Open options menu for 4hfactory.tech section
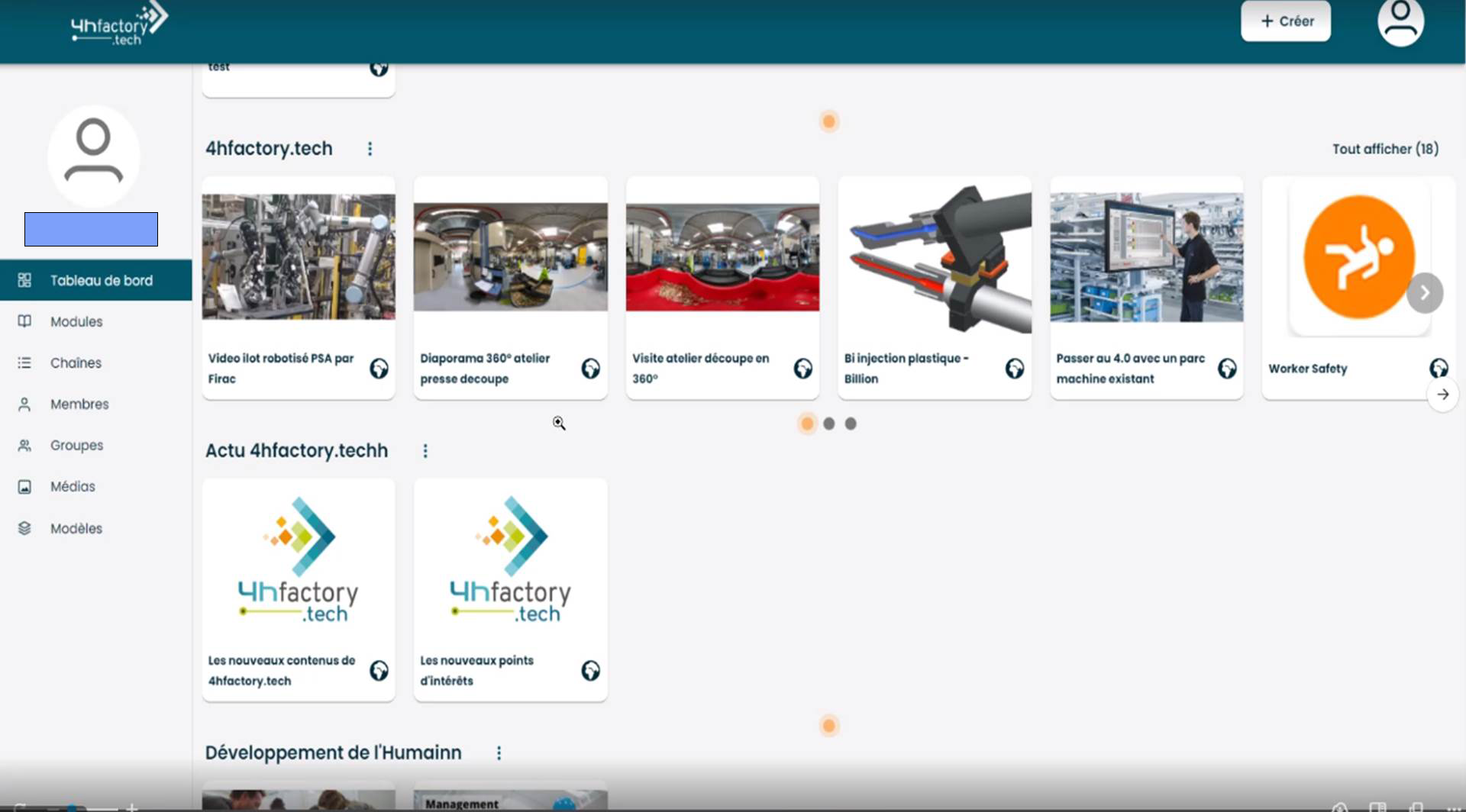This screenshot has width=1466, height=812. [x=370, y=149]
